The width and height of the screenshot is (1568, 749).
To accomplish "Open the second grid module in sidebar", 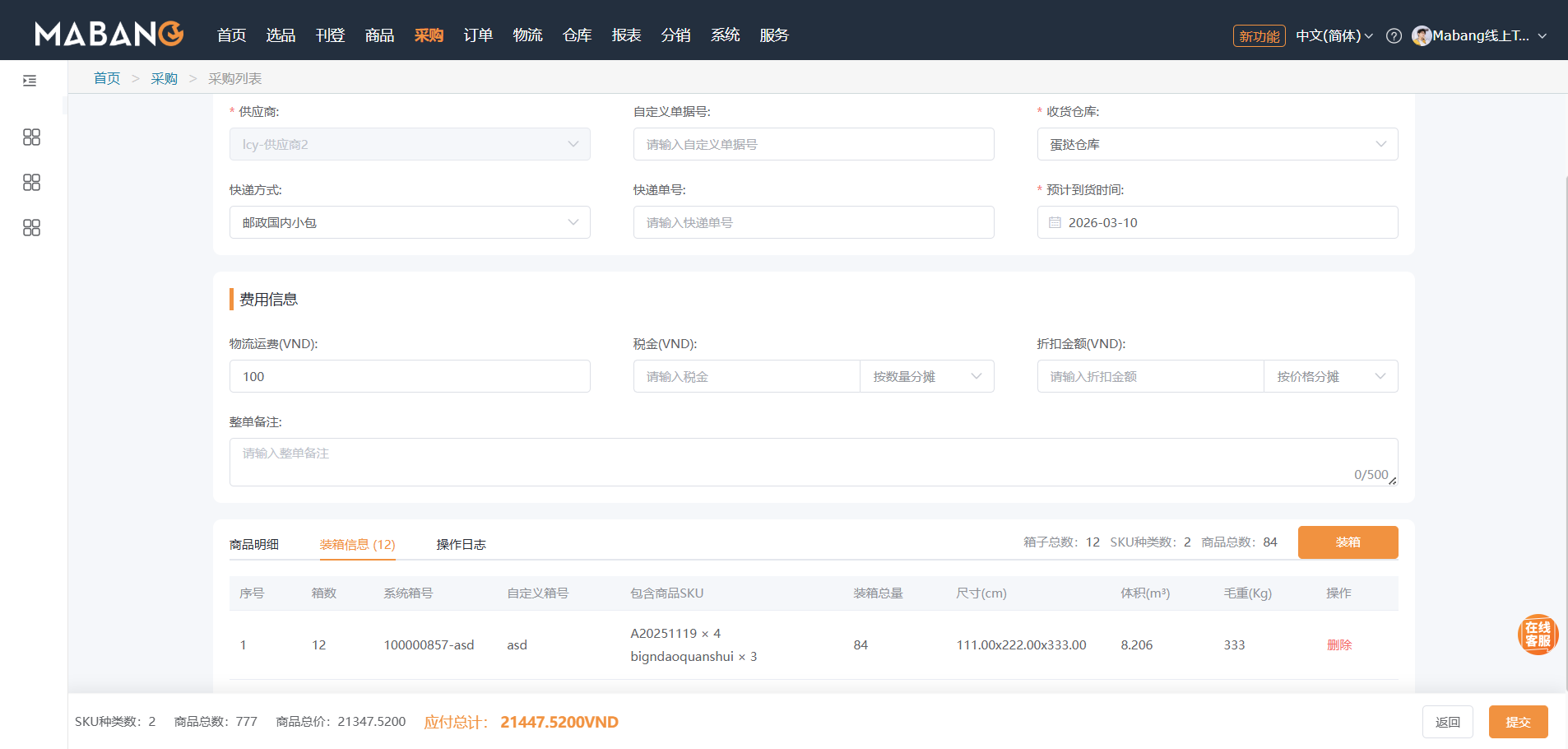I will (x=30, y=182).
